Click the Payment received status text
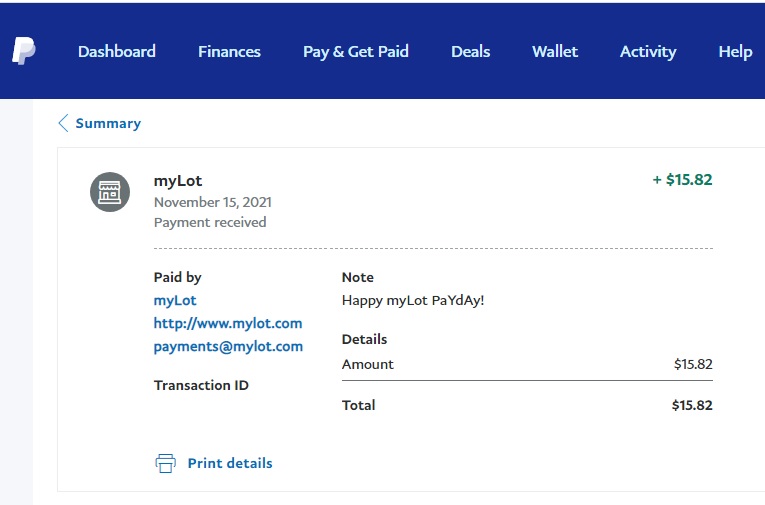This screenshot has width=765, height=505. (x=210, y=222)
